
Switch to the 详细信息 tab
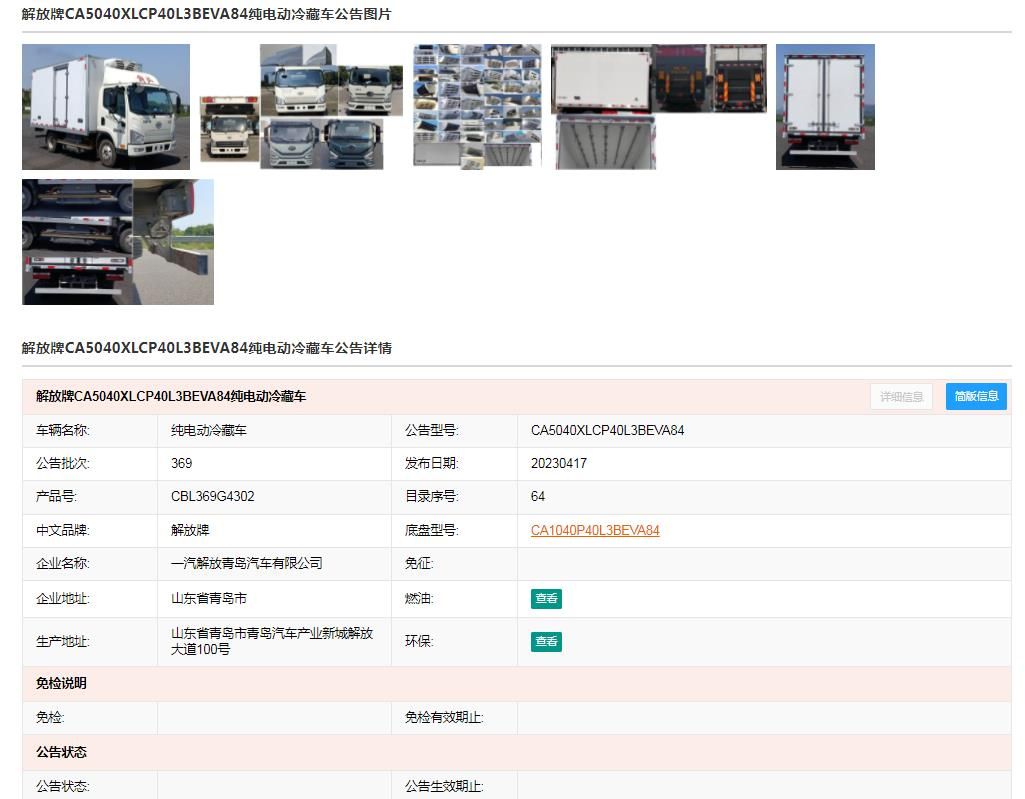point(901,397)
